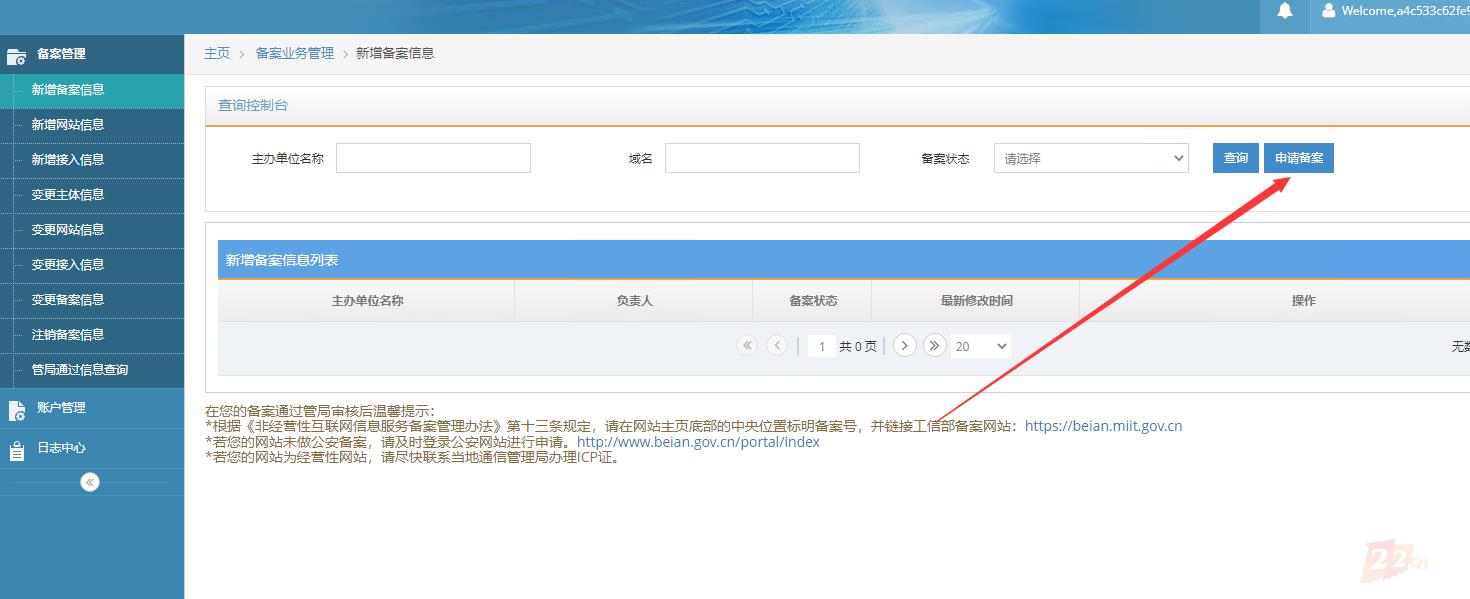Click the next page arrow icon

904,344
